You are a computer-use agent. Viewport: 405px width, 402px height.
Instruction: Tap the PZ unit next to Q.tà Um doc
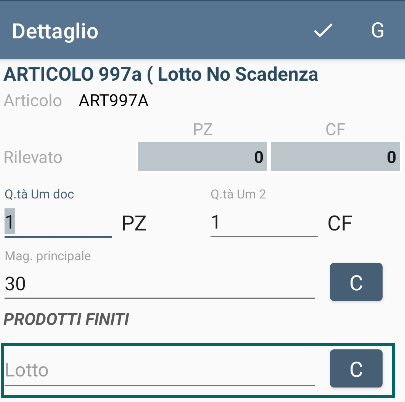pos(134,223)
